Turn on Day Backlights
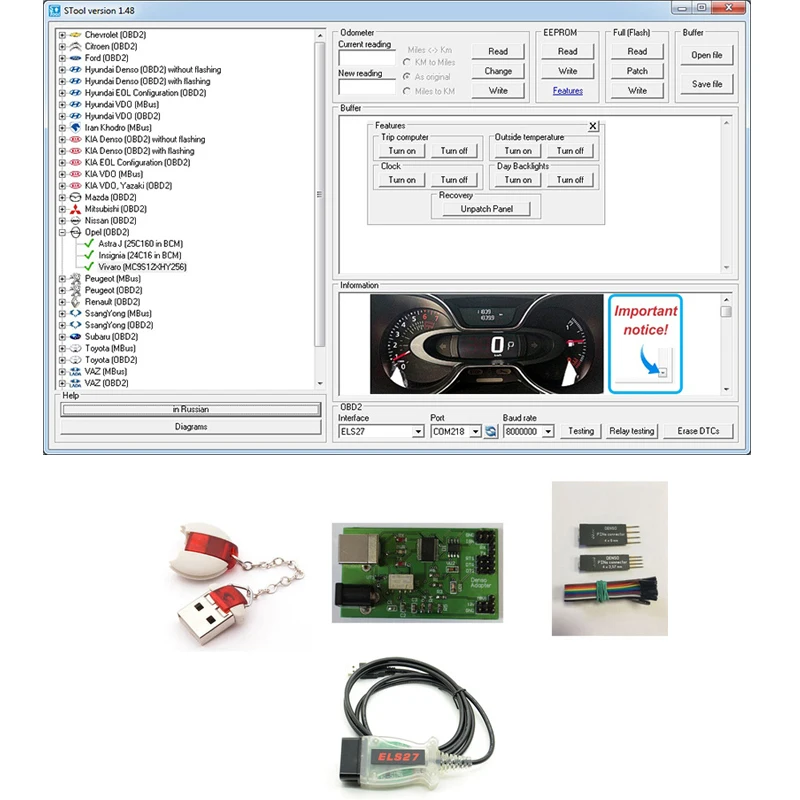800x800 pixels. point(518,180)
